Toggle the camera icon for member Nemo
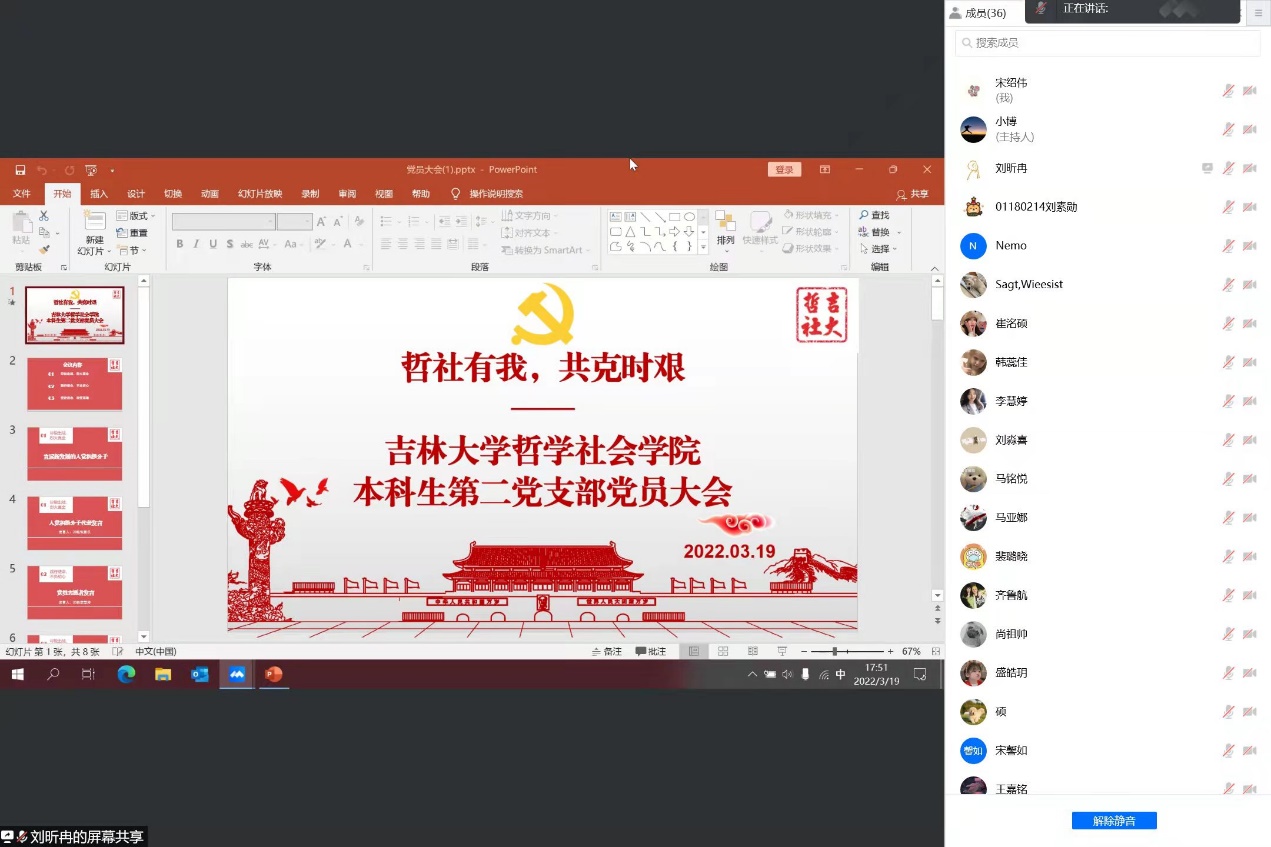This screenshot has height=847, width=1271. coord(1249,246)
